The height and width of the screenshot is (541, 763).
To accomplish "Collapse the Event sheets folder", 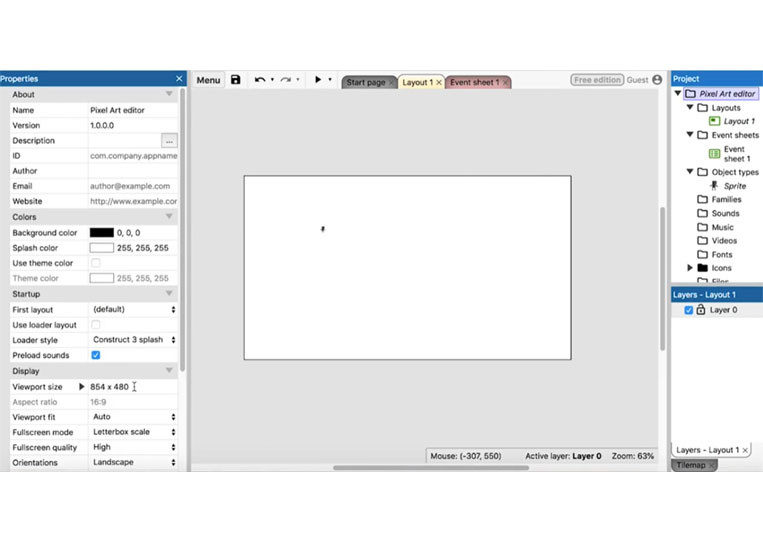I will coord(690,134).
